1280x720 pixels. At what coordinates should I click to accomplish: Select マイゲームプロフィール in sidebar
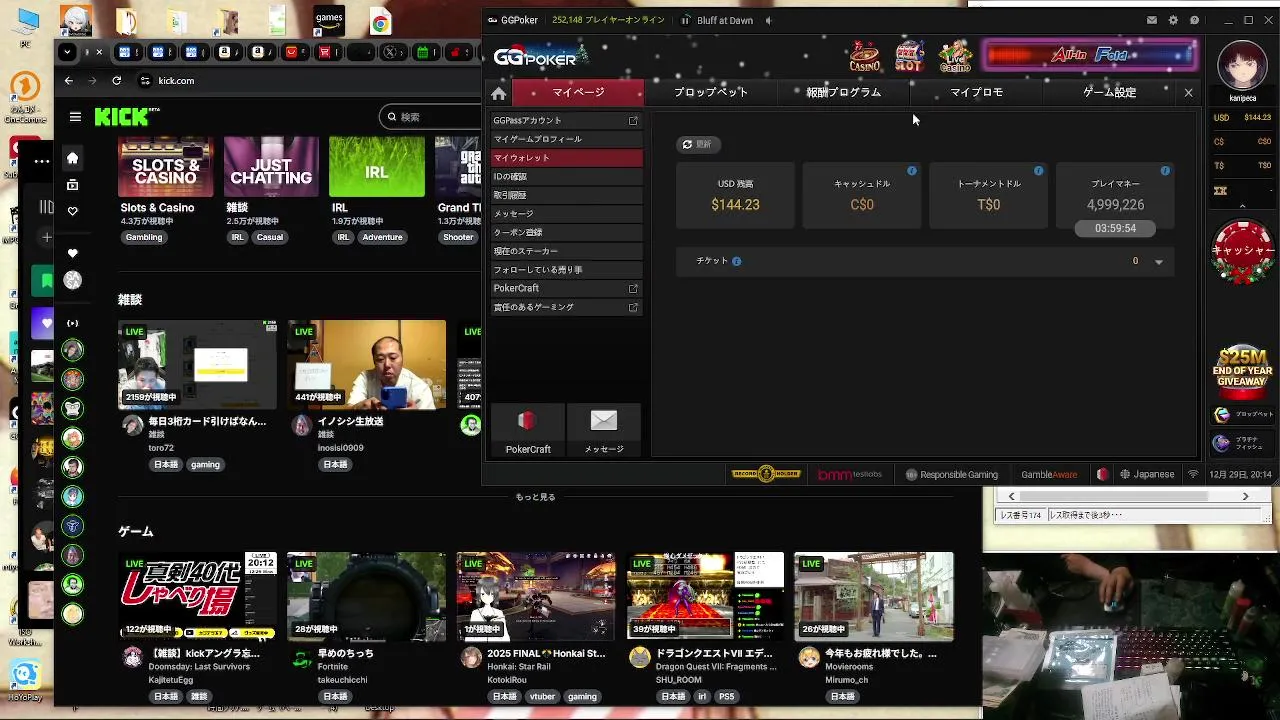click(565, 139)
